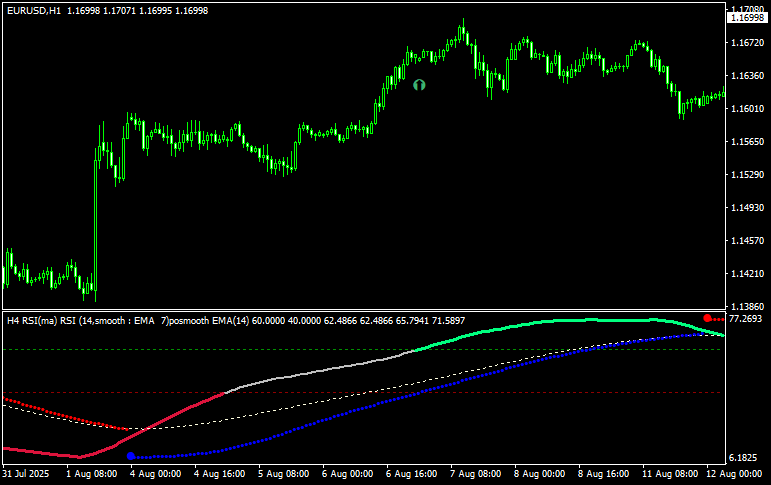Click the 1 Aug 08:00 time label
Image resolution: width=771 pixels, height=485 pixels.
(91, 474)
